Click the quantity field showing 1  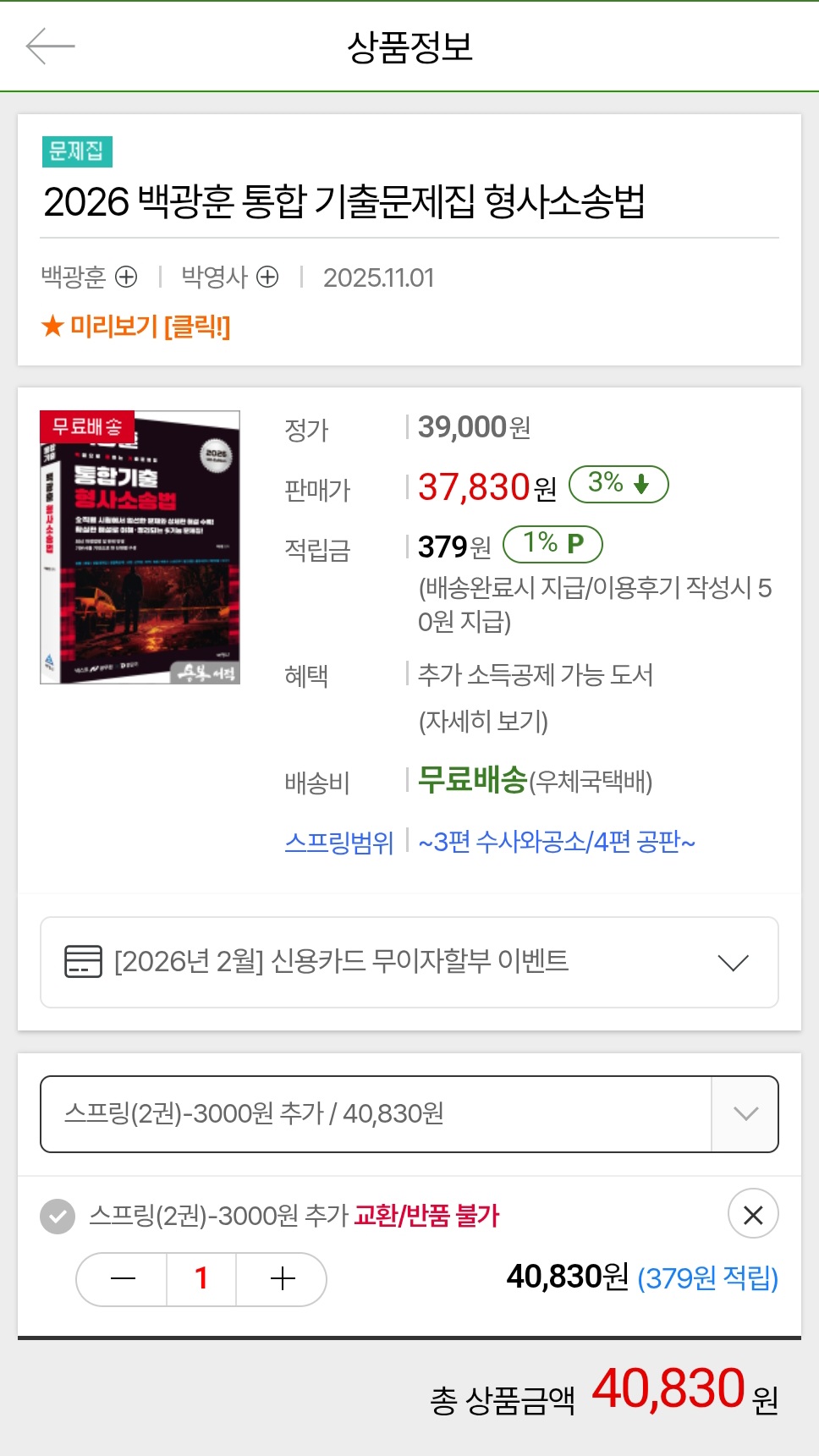[201, 1278]
